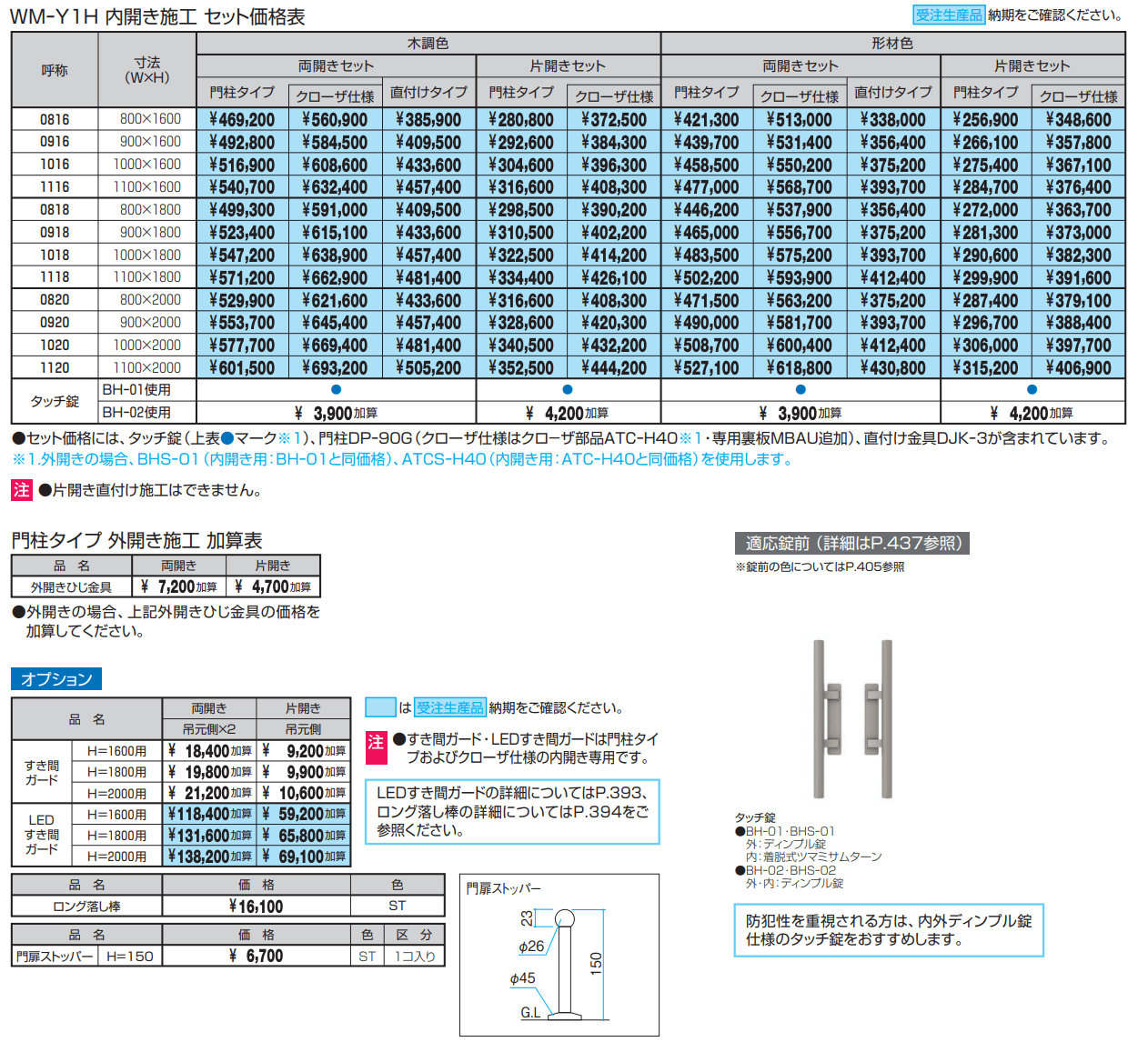
Task: Click the blue オプション heading badge
Action: [56, 678]
